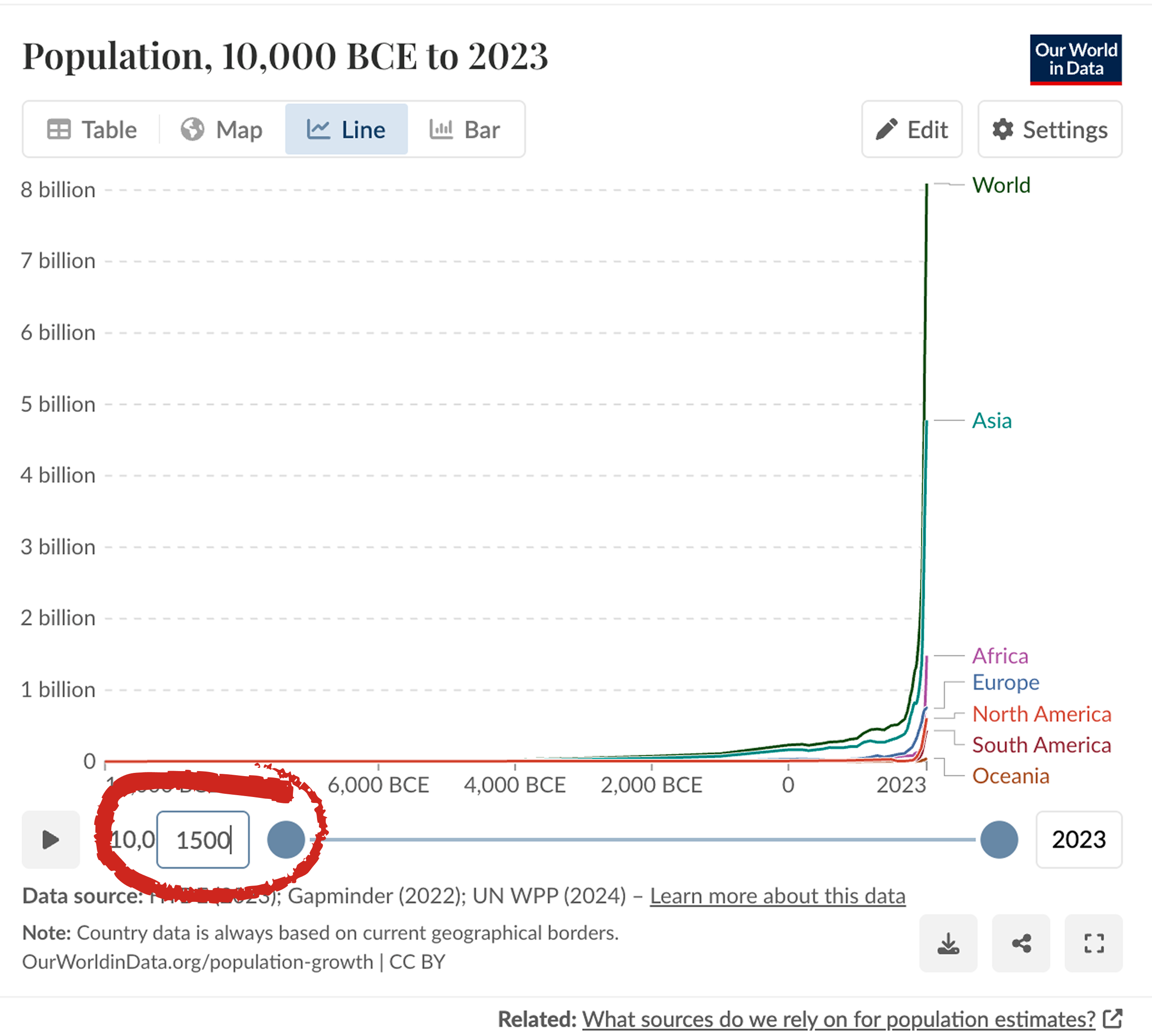Select the Line chart view
1152x1036 pixels.
[x=346, y=129]
